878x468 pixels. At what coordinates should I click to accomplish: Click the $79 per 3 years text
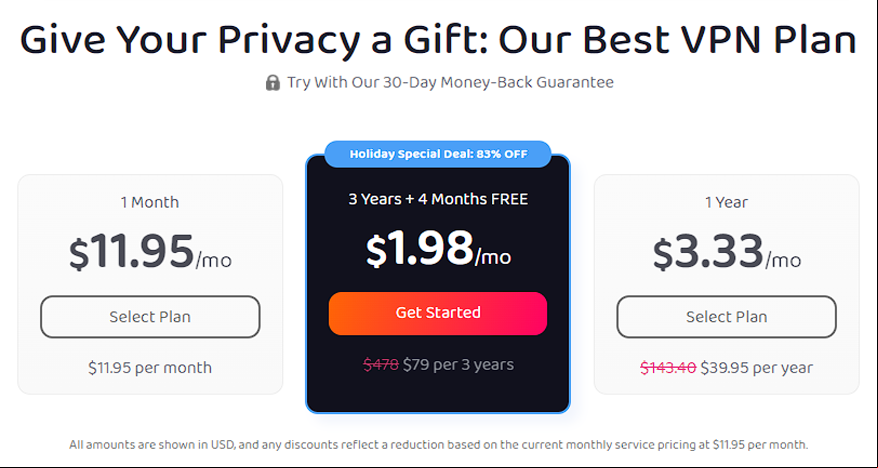pos(458,365)
